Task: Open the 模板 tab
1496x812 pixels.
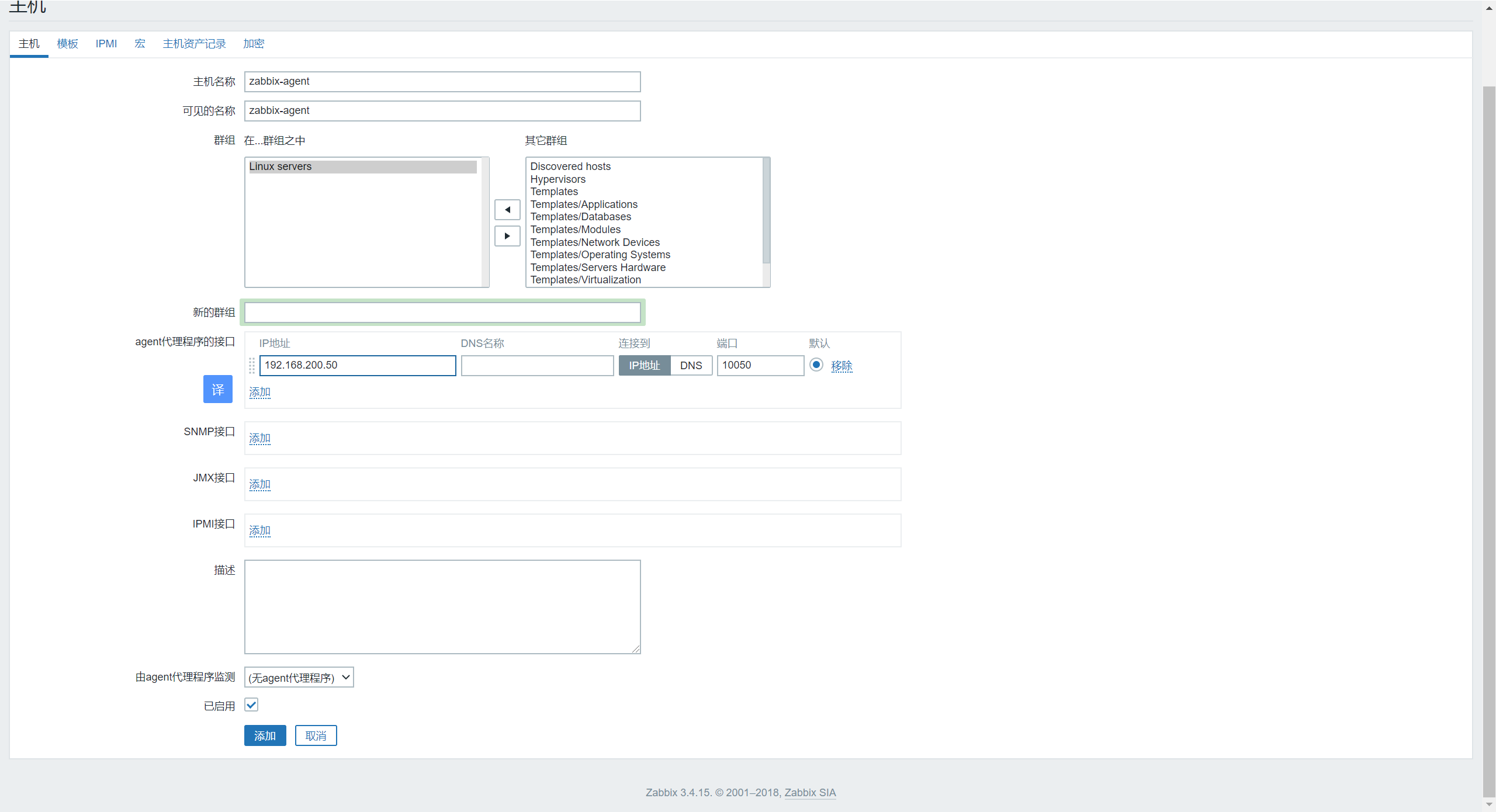Action: point(67,44)
